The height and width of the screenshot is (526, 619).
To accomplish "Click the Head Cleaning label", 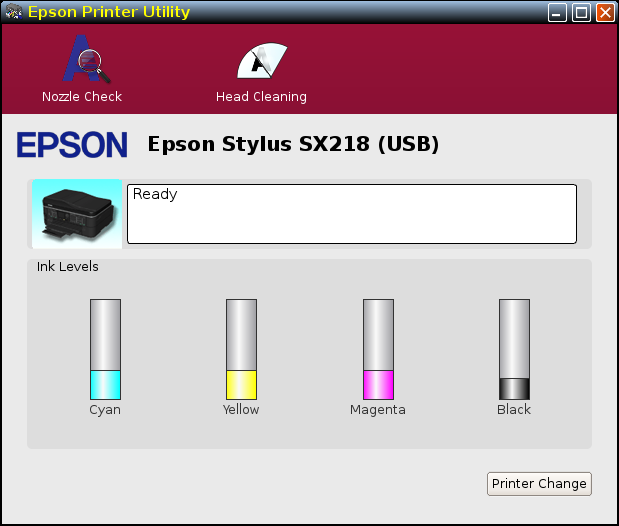I will click(x=261, y=97).
